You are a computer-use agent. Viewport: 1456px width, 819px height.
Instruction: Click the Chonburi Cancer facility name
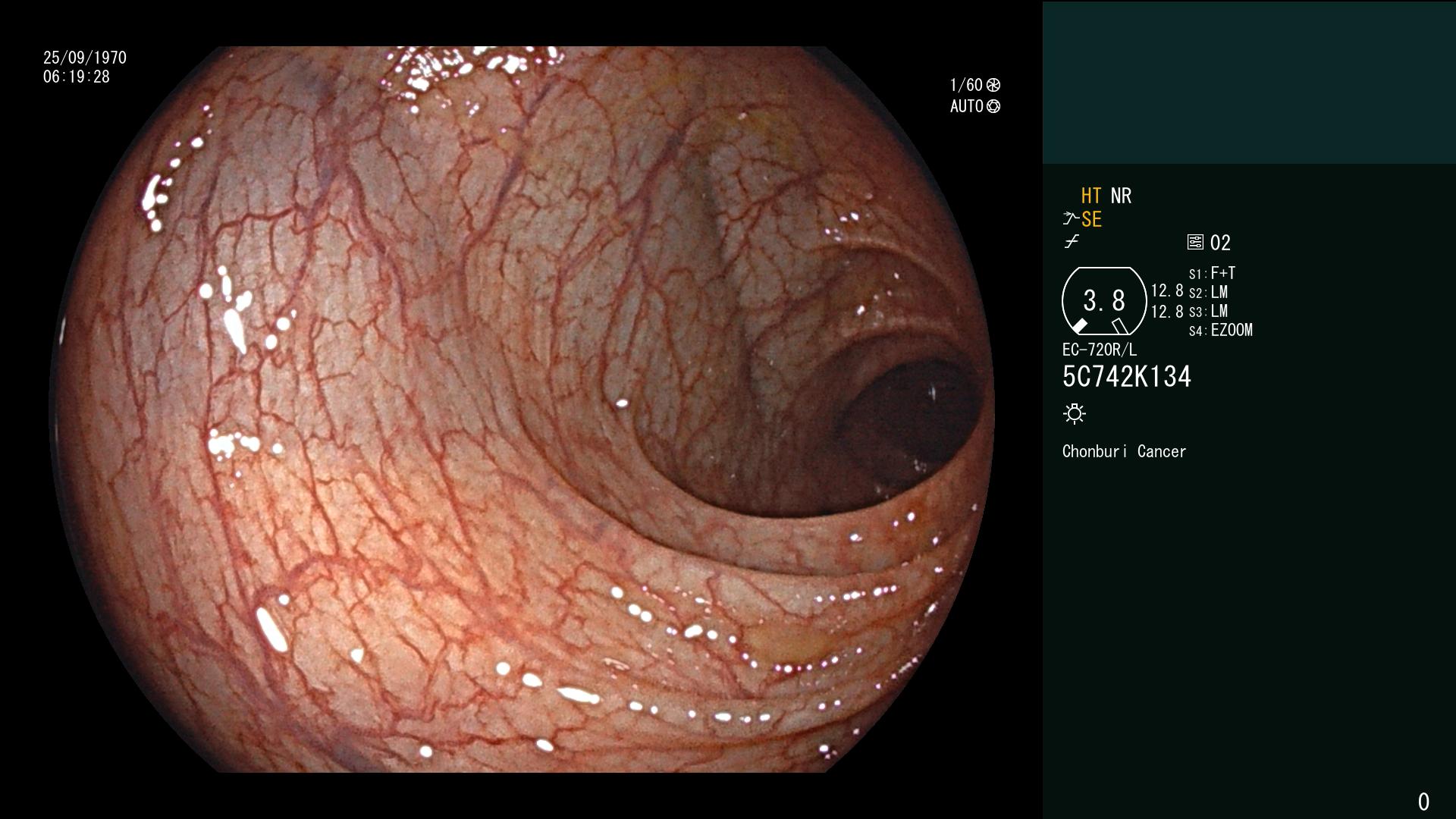click(x=1124, y=451)
